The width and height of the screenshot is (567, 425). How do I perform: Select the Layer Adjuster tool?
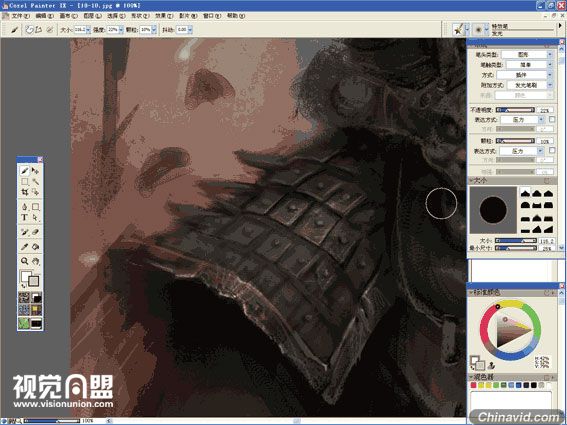pyautogui.click(x=35, y=170)
